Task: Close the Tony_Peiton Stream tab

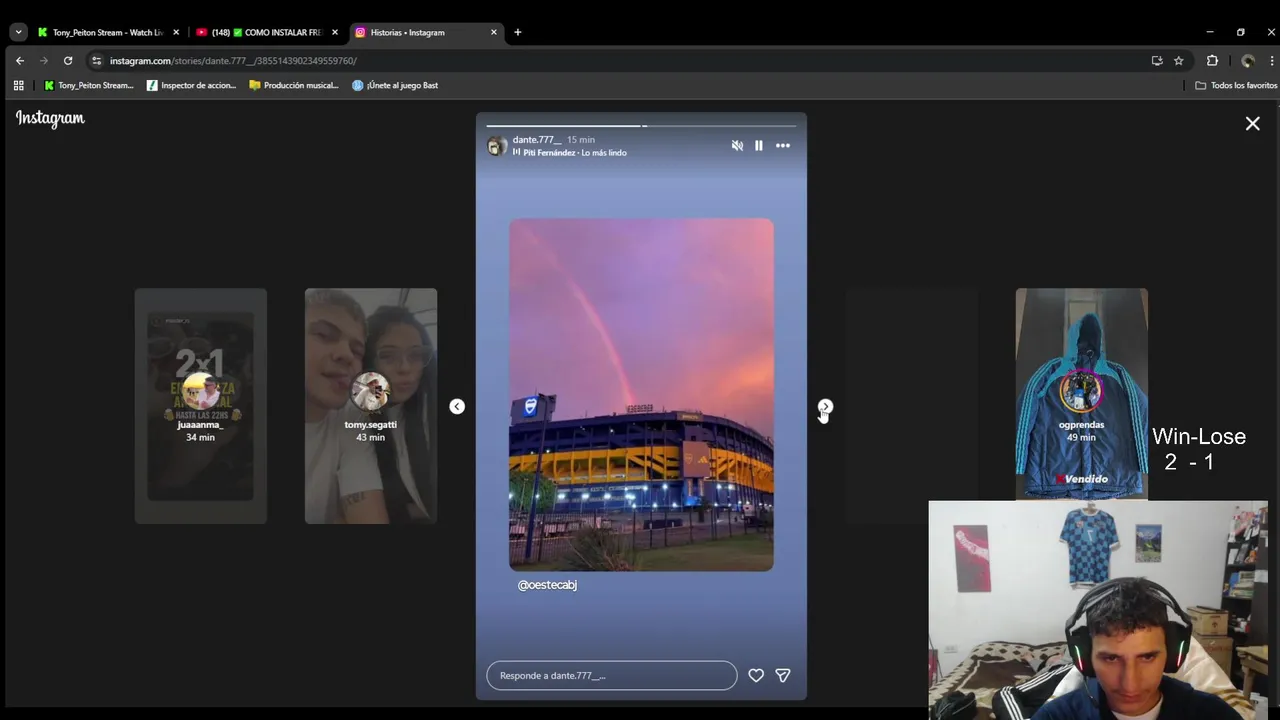Action: 176,32
